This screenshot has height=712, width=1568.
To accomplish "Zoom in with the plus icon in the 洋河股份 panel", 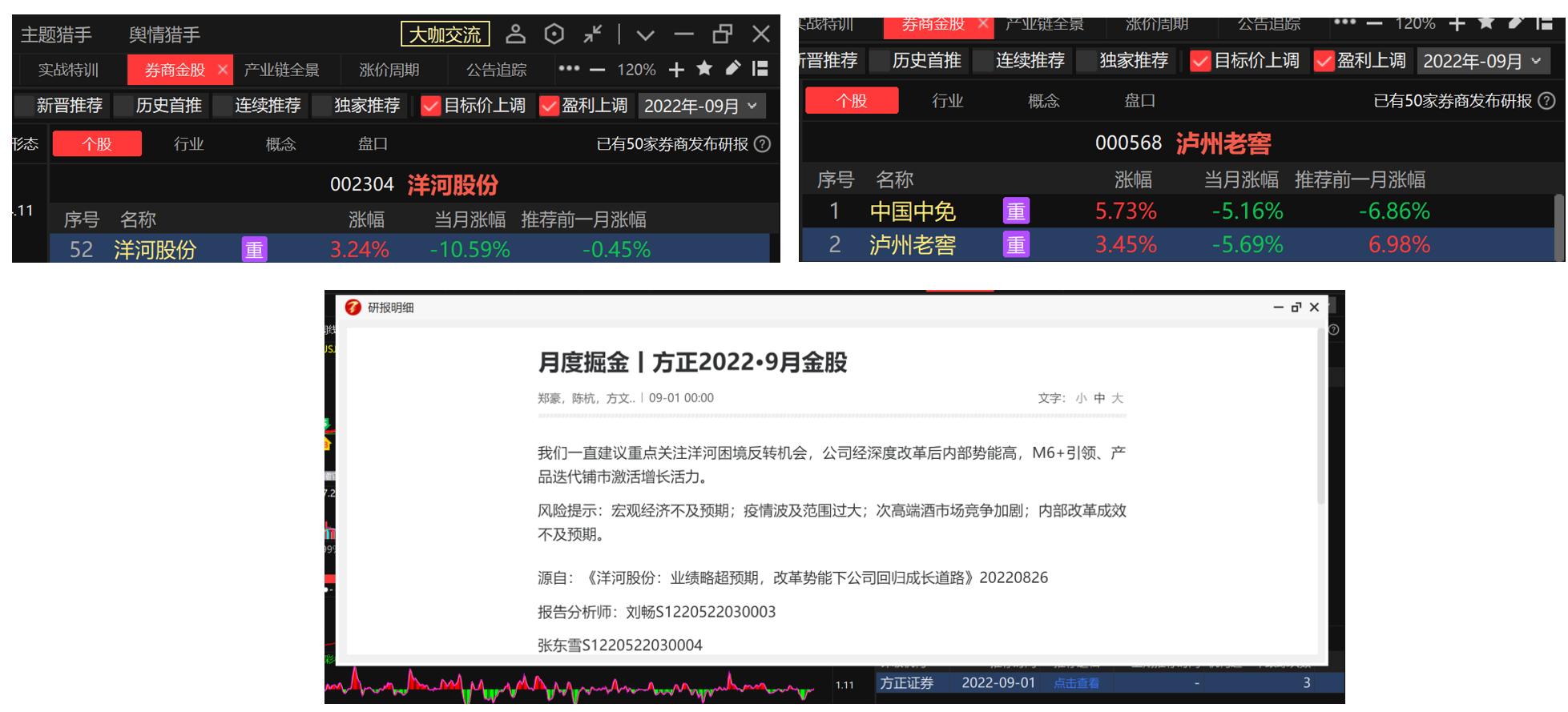I will (x=676, y=70).
